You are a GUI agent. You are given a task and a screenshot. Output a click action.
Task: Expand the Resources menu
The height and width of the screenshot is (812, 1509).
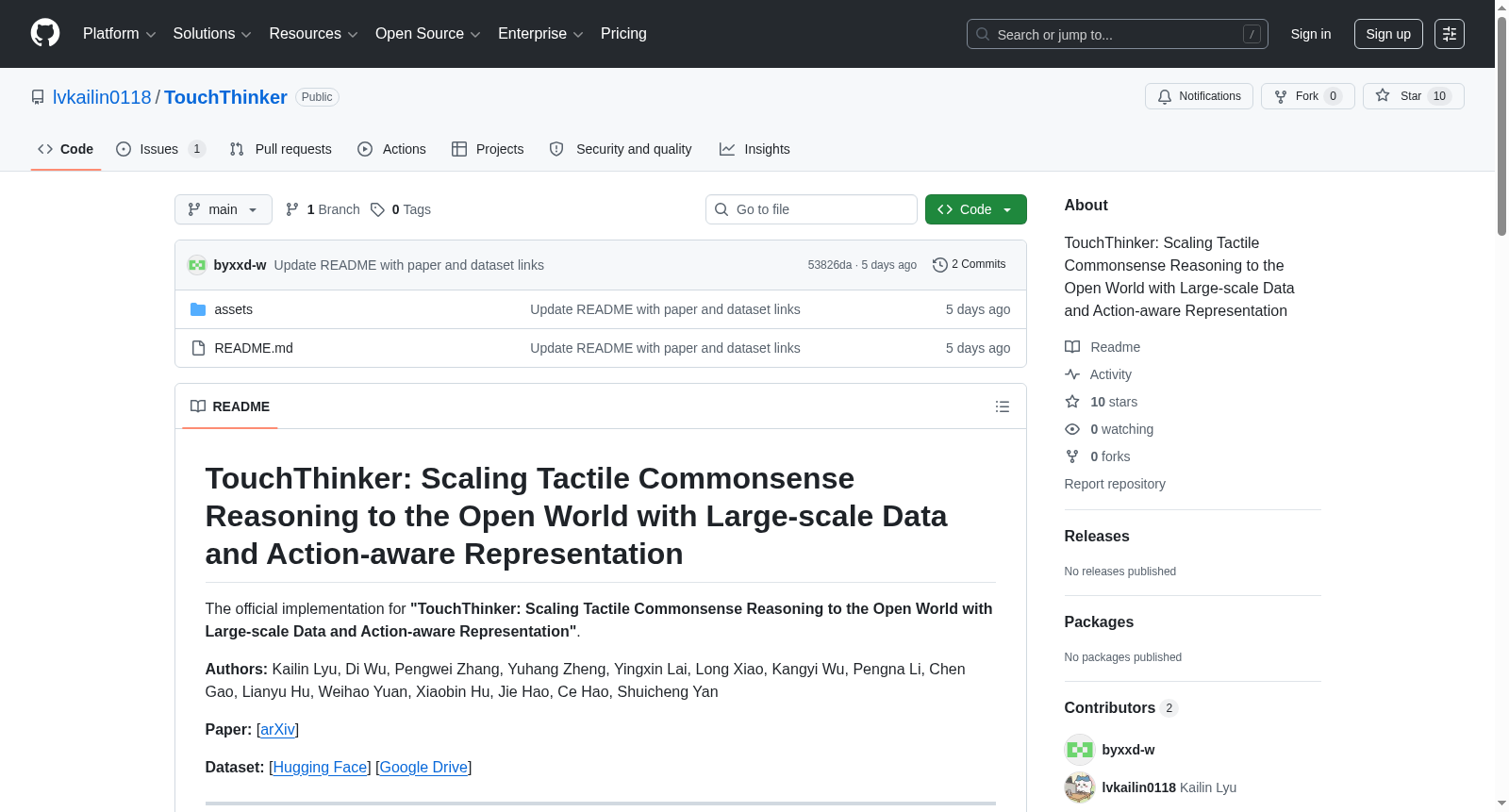click(313, 34)
